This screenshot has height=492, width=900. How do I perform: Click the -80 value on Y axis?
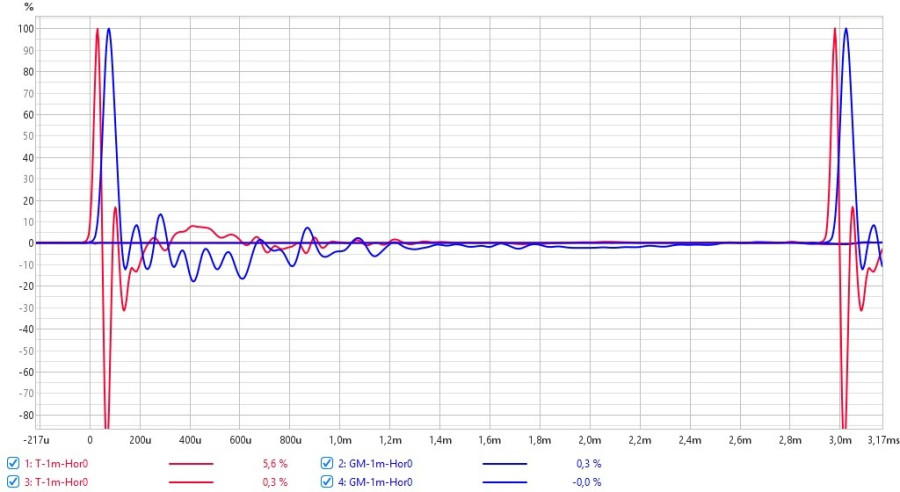[x=25, y=415]
